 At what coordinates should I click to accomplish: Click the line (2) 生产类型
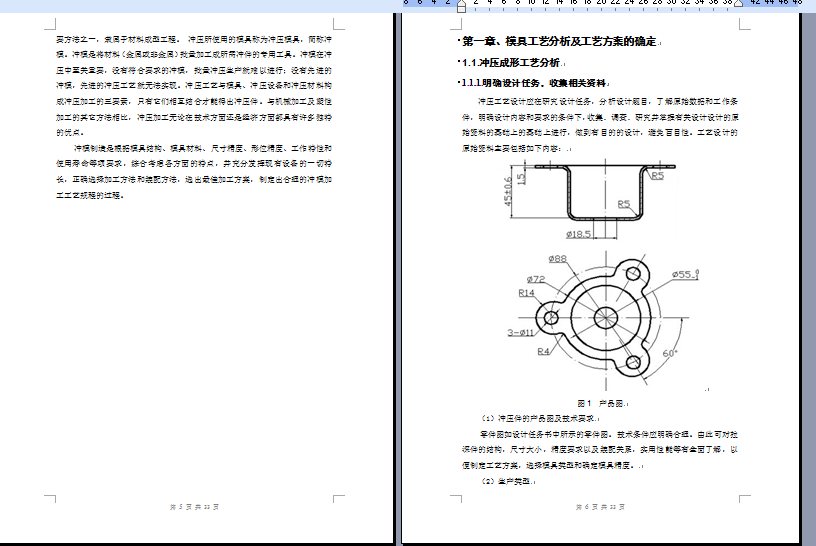[507, 481]
